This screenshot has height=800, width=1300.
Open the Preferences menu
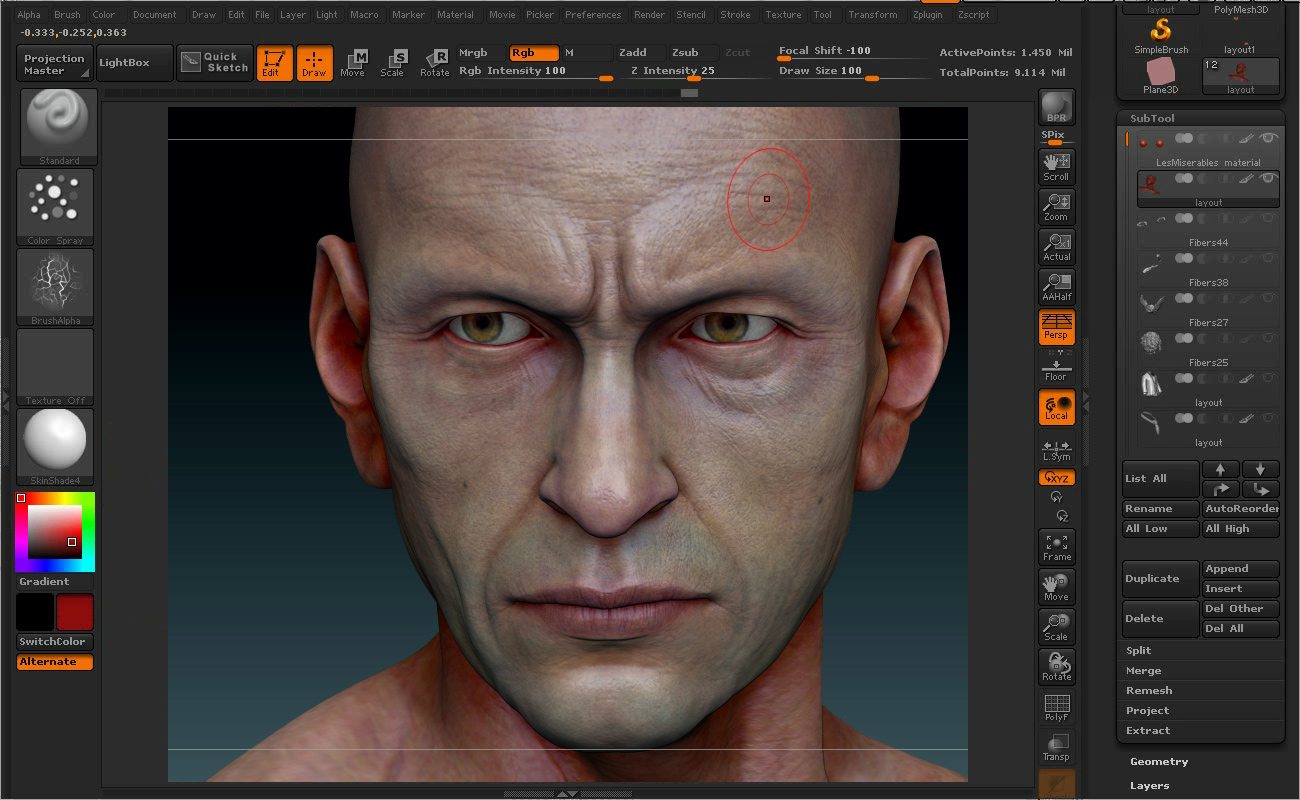tap(593, 15)
